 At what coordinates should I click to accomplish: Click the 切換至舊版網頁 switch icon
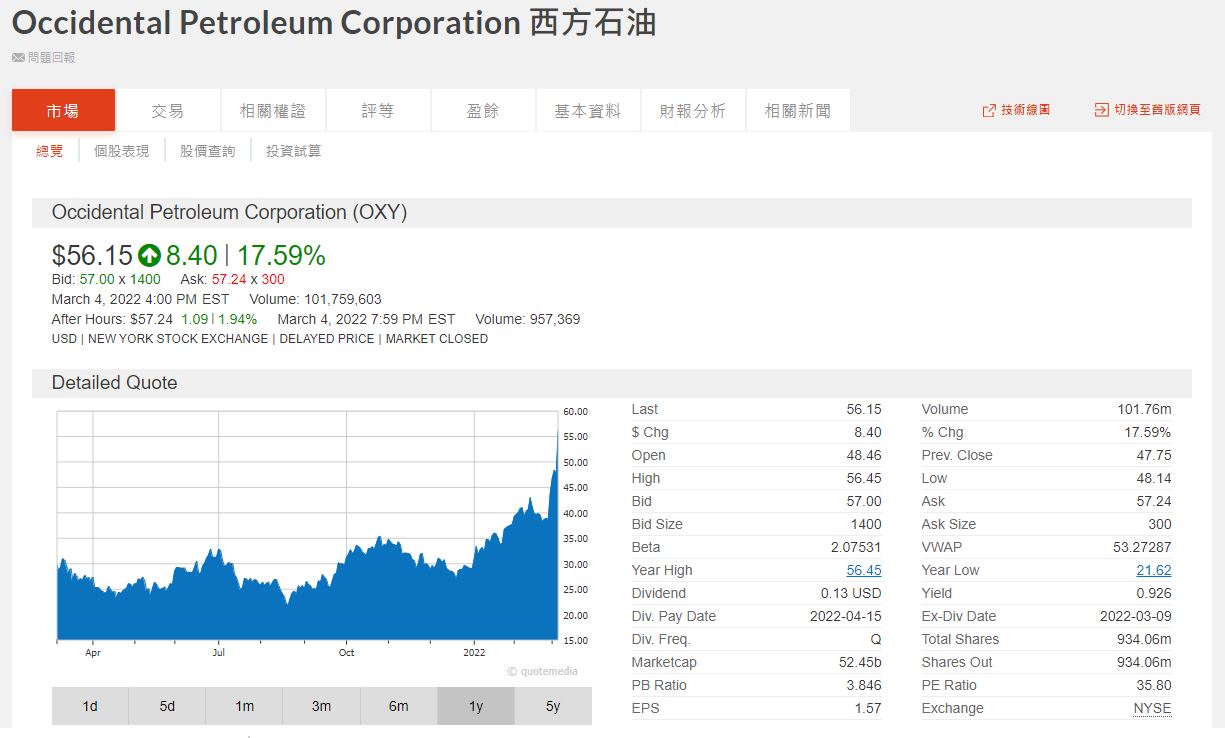1101,110
